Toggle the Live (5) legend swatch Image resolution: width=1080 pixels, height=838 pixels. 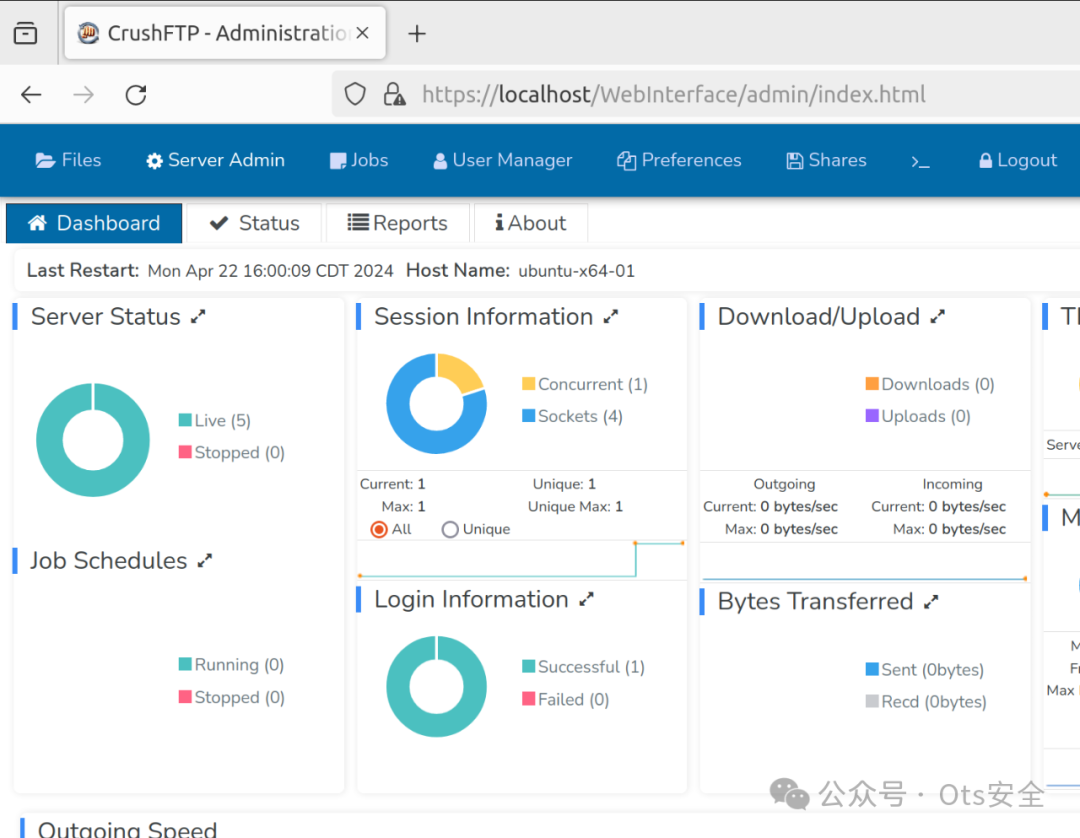(x=185, y=420)
